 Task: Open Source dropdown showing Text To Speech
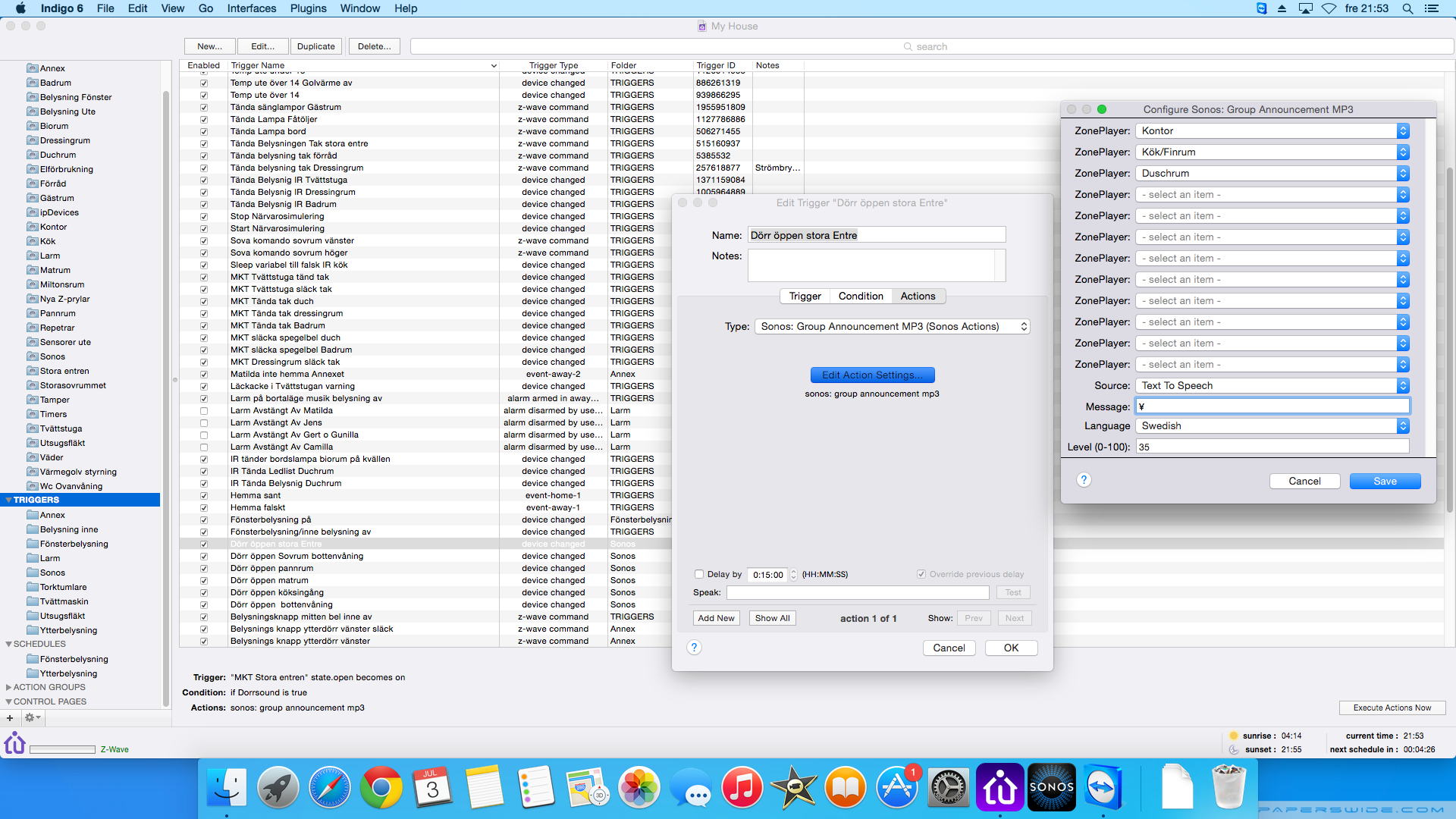click(x=1272, y=385)
